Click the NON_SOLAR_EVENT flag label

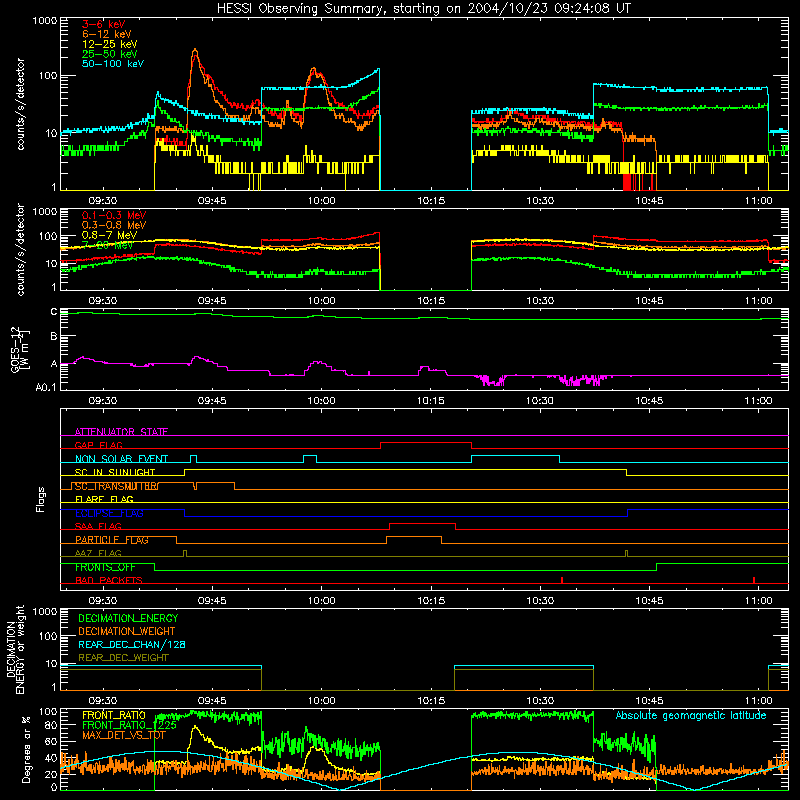[x=121, y=459]
